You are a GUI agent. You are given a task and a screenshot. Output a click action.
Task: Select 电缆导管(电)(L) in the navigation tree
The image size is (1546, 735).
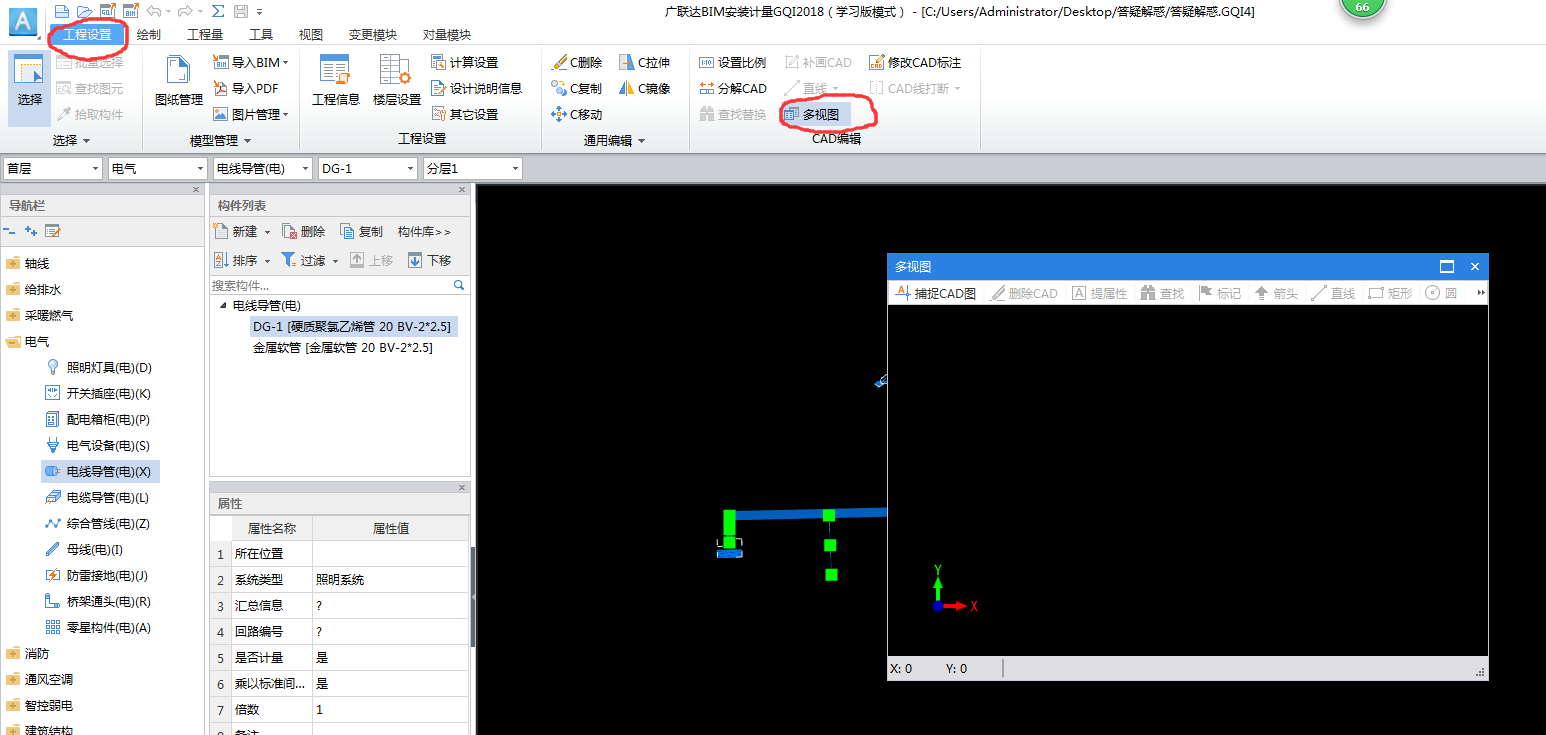point(108,498)
